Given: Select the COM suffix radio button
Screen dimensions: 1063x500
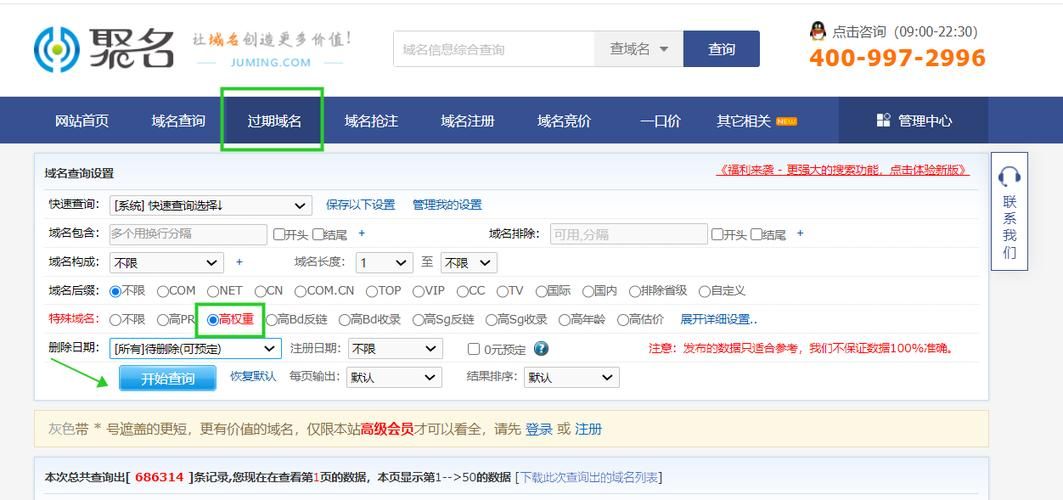Looking at the screenshot, I should (x=163, y=291).
